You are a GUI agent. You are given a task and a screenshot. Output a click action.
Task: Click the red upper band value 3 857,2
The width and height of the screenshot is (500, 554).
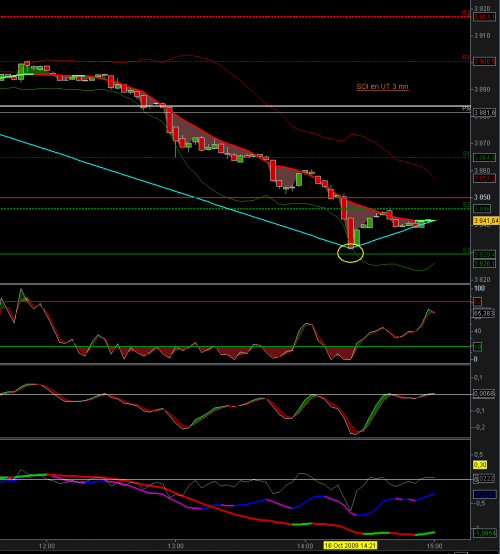484,178
